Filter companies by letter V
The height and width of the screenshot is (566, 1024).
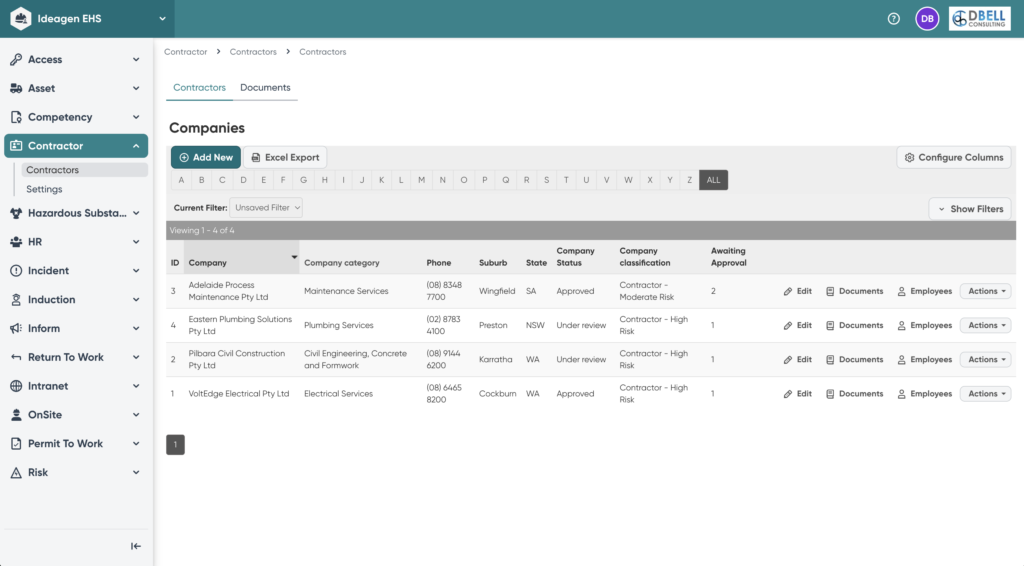coord(607,180)
